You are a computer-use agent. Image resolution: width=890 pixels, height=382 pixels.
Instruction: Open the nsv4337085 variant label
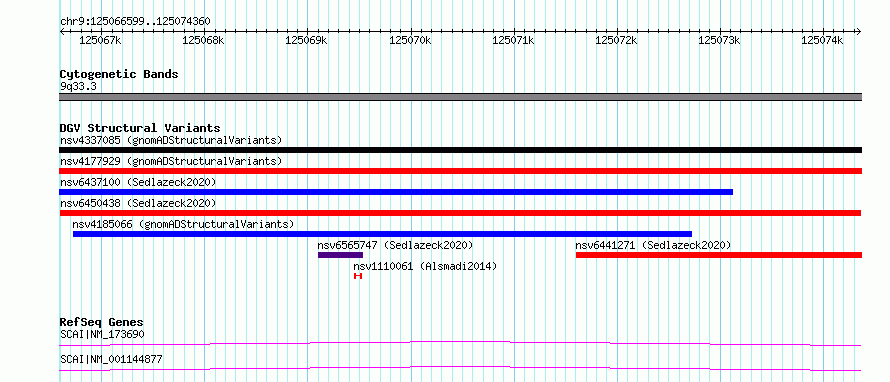tap(171, 140)
